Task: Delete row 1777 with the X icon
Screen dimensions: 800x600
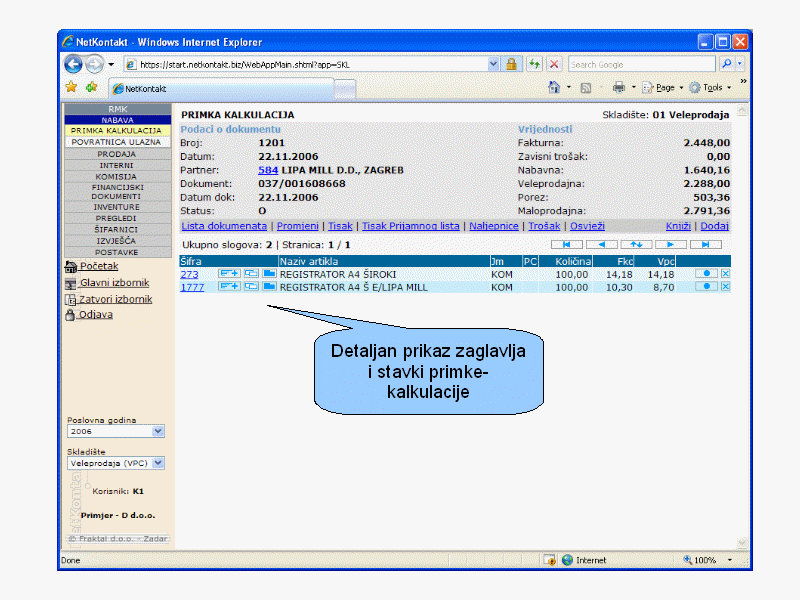Action: point(726,286)
